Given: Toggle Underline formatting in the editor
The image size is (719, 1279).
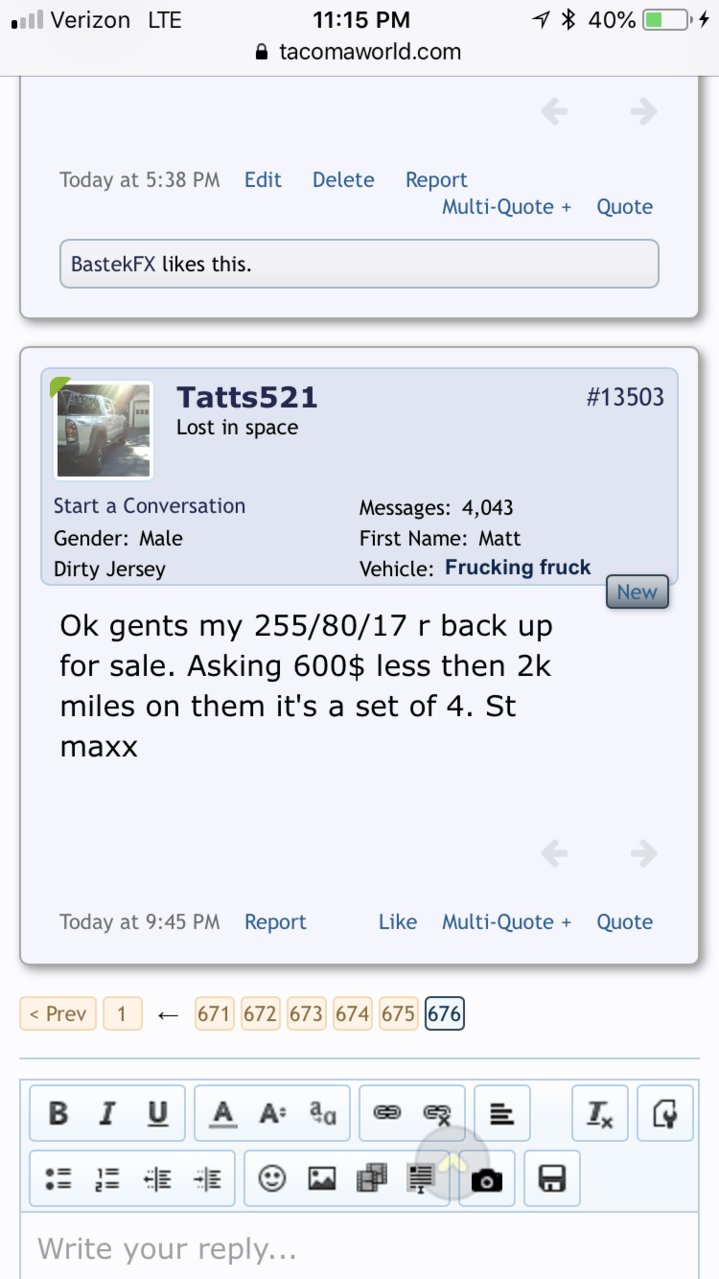Looking at the screenshot, I should coord(157,1113).
